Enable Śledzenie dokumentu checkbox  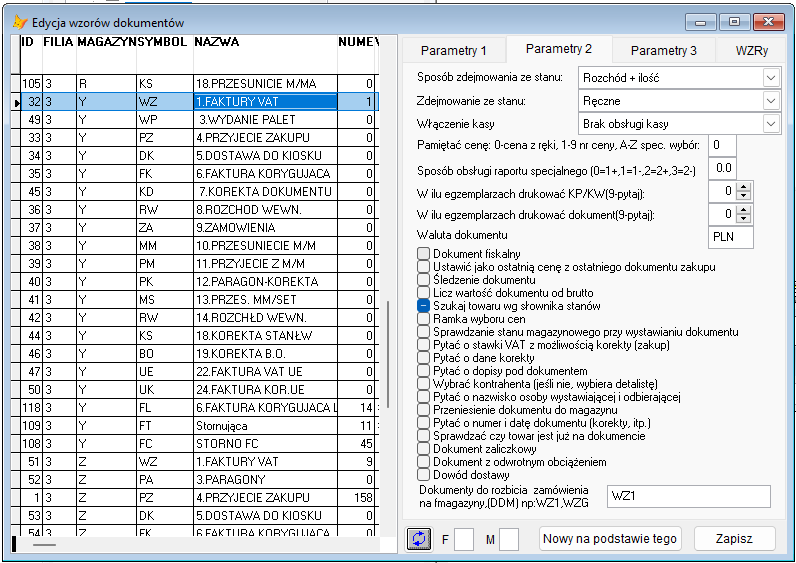pyautogui.click(x=423, y=279)
